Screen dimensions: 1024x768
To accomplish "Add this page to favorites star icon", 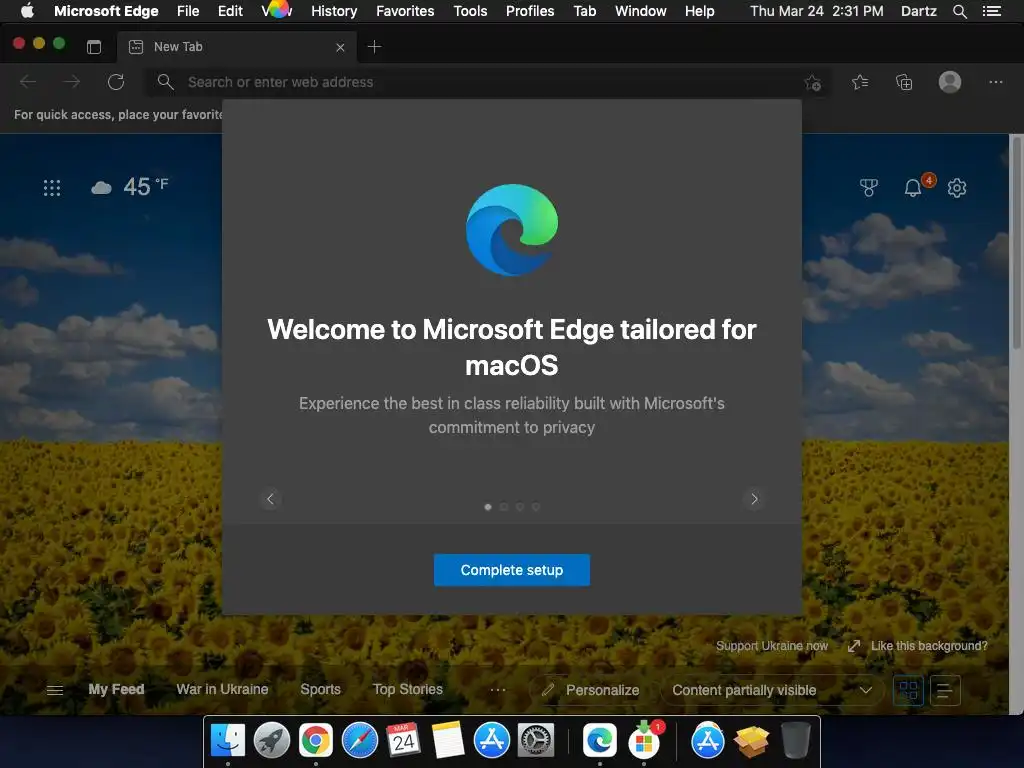I will pos(813,82).
